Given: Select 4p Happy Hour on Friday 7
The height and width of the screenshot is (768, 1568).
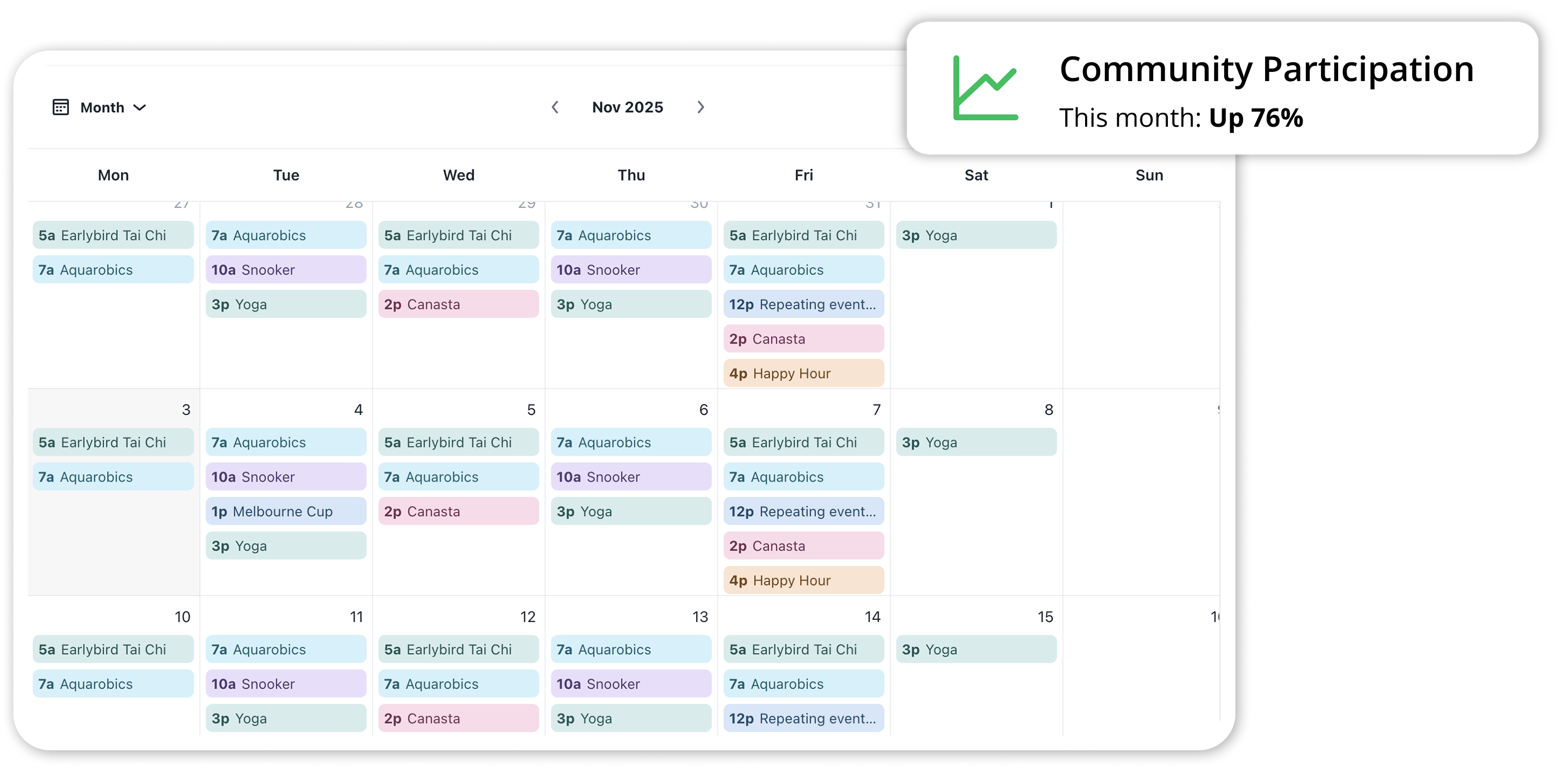Looking at the screenshot, I should (803, 580).
